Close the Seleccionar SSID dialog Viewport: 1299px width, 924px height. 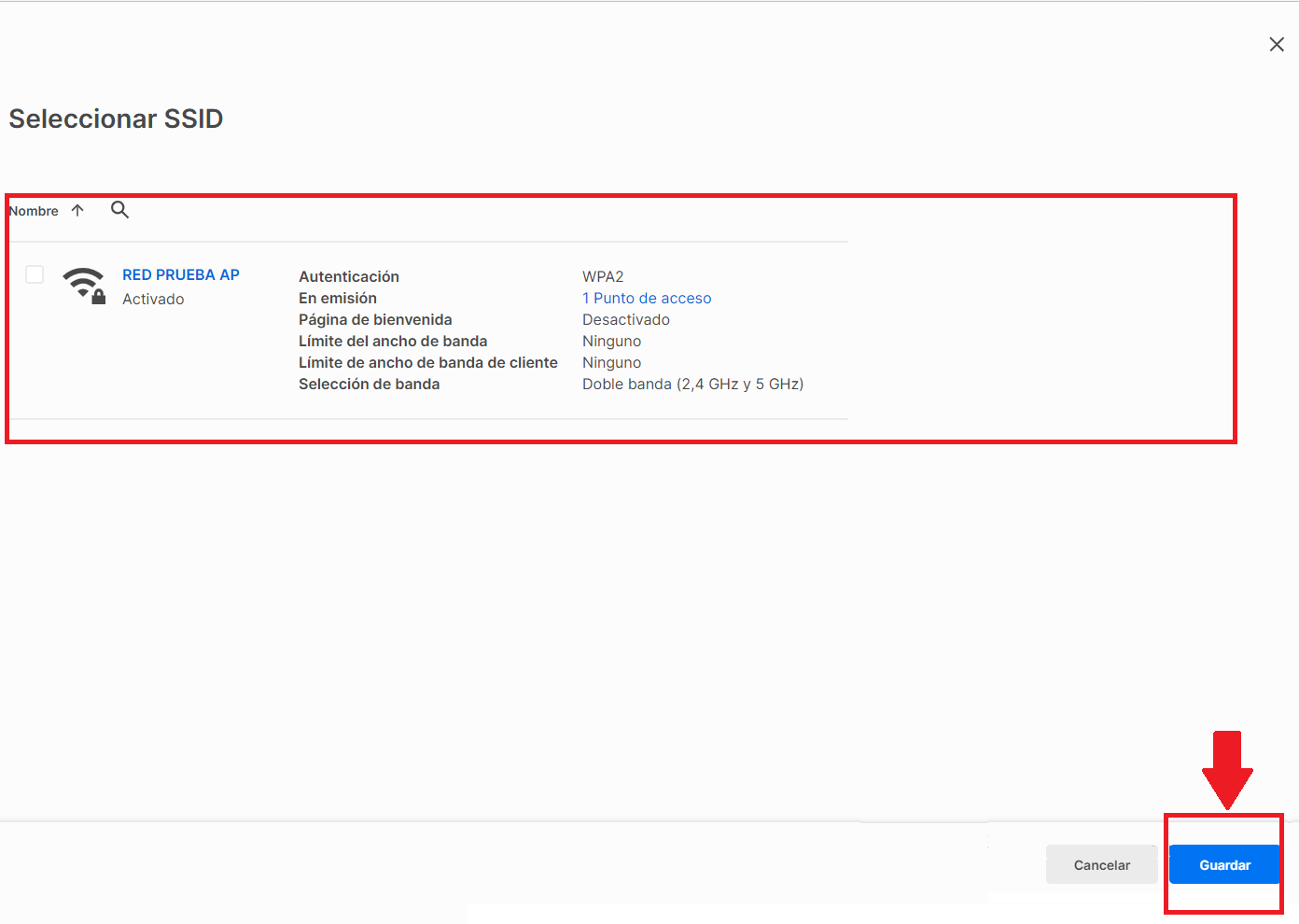click(1277, 45)
